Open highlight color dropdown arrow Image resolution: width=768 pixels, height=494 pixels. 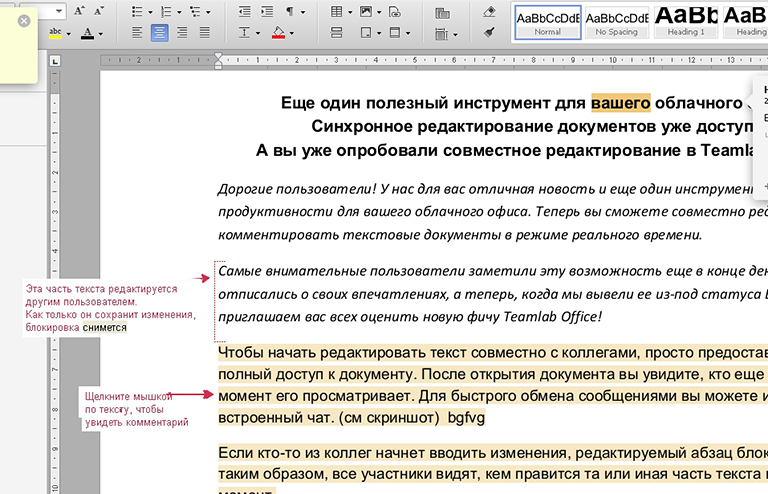69,34
